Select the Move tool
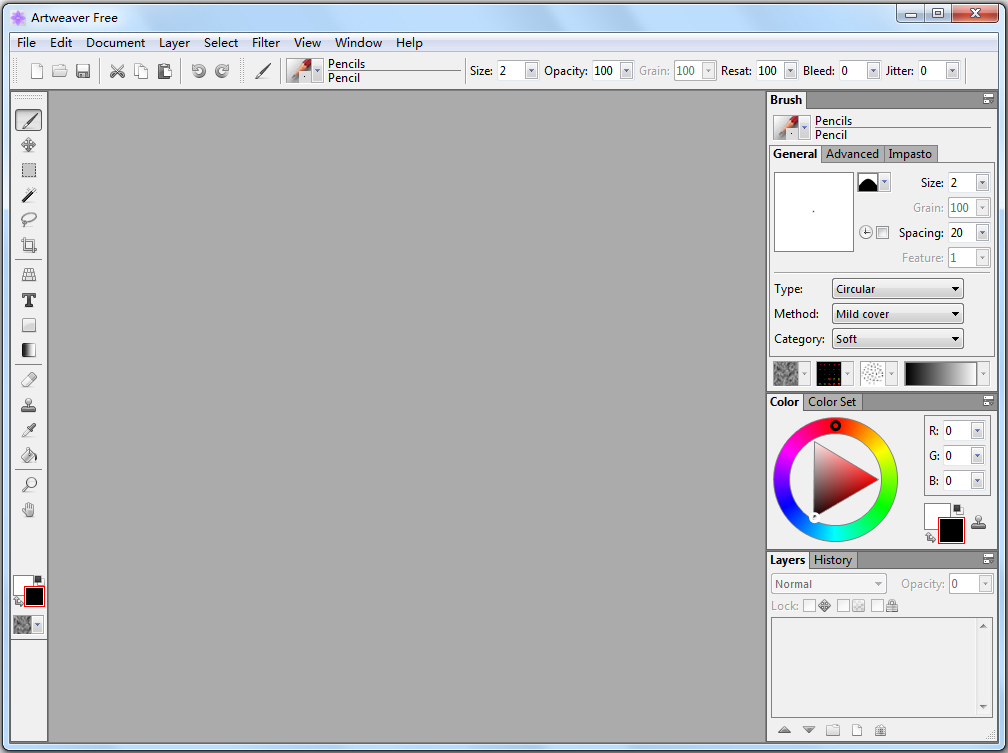Image resolution: width=1008 pixels, height=753 pixels. 28,144
